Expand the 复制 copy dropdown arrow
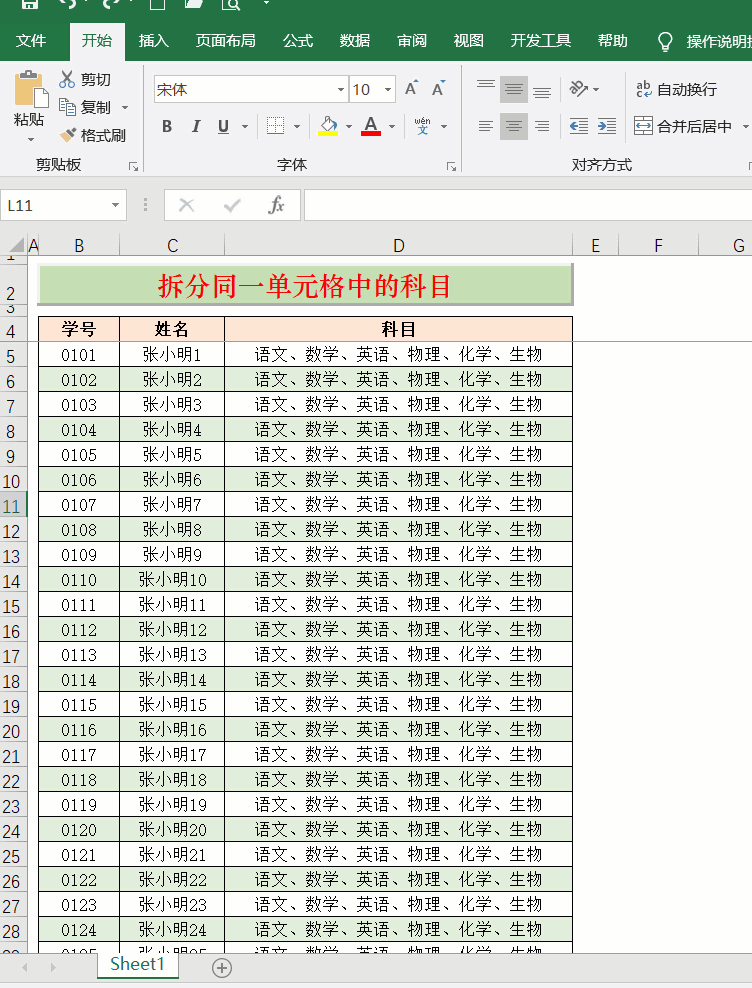Viewport: 752px width, 988px height. point(125,108)
